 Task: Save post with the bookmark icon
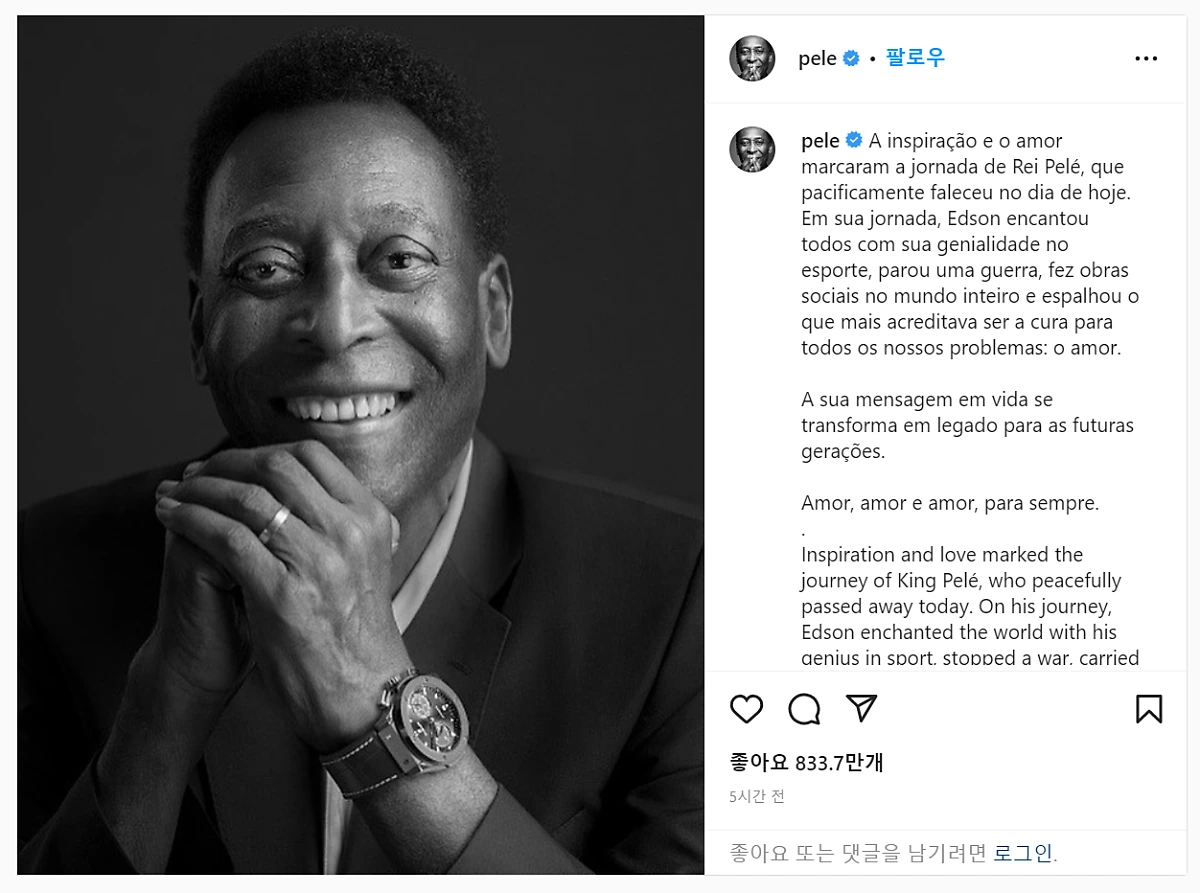(x=1149, y=709)
